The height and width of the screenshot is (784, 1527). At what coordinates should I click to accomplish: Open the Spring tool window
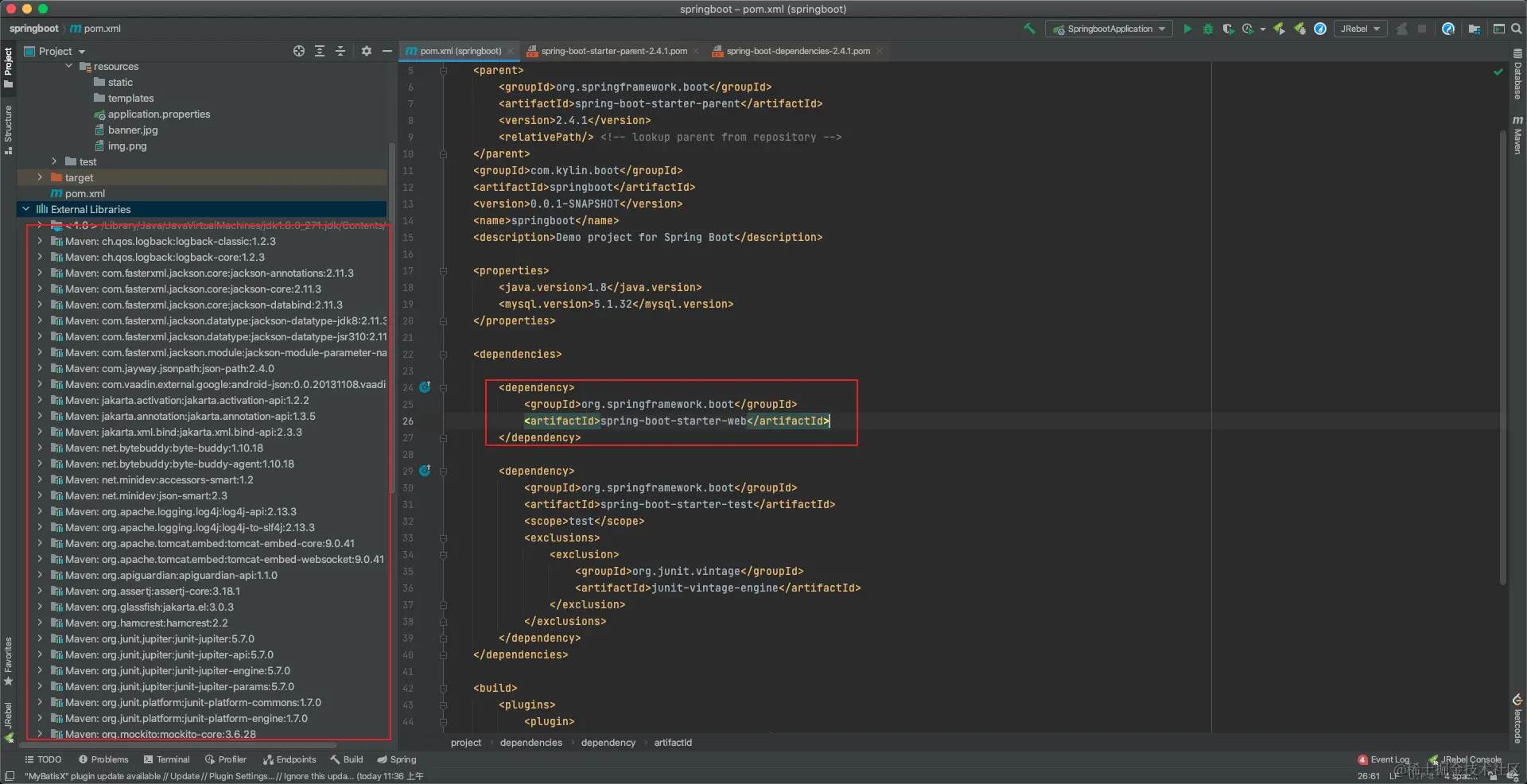[397, 759]
